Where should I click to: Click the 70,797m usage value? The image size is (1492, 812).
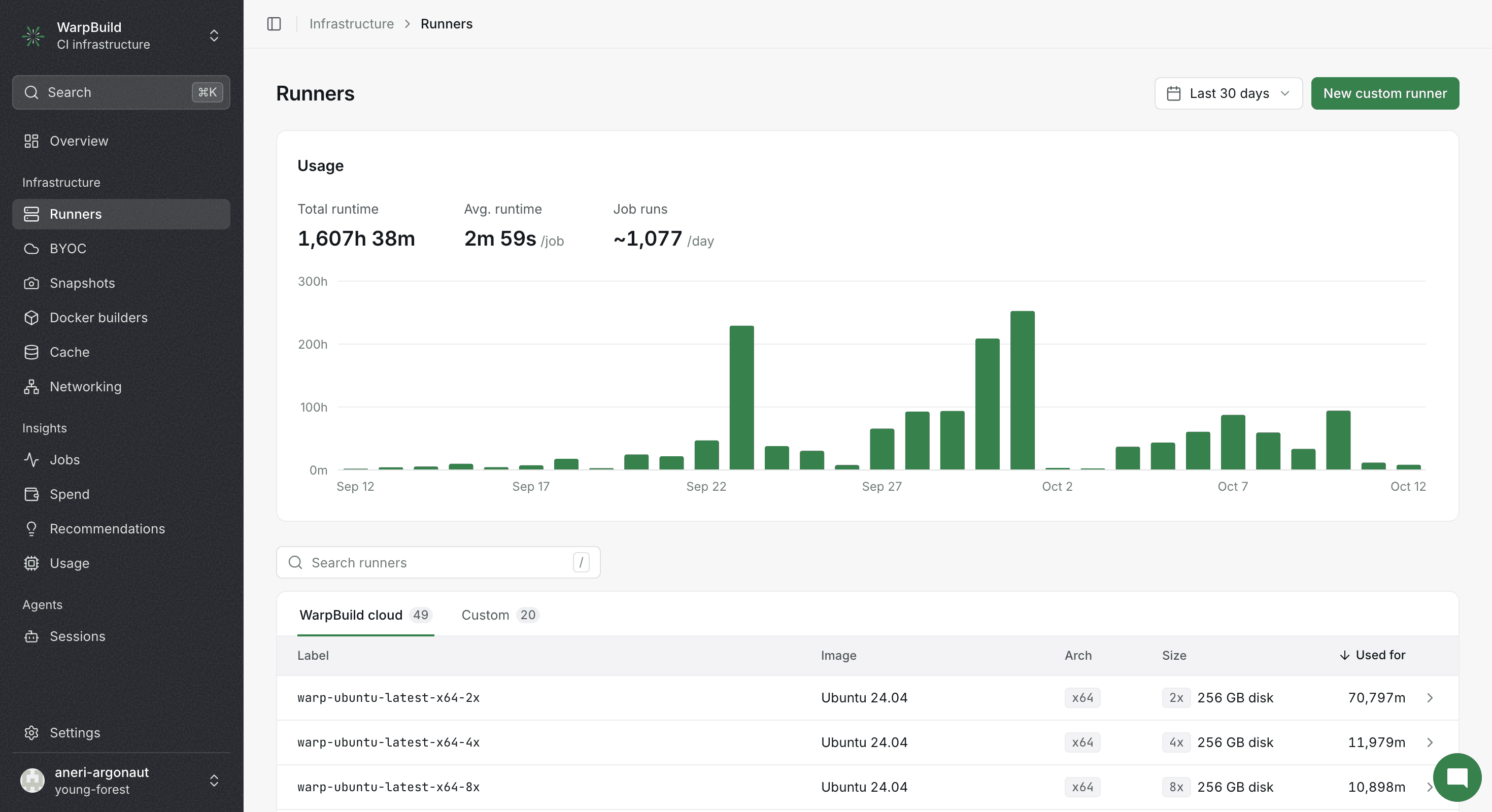[1376, 697]
